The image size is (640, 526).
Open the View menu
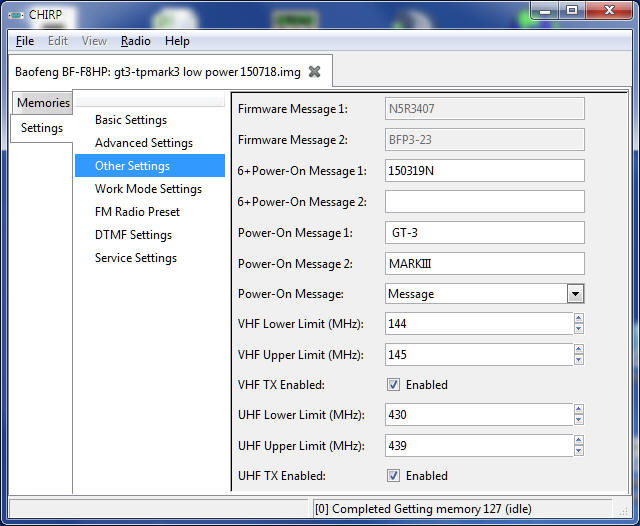click(x=94, y=41)
